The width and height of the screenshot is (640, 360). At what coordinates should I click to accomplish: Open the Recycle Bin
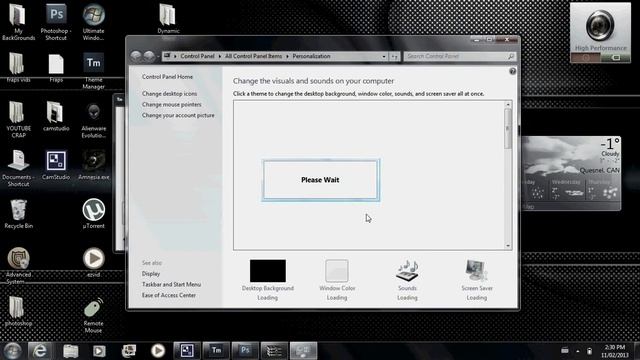pyautogui.click(x=18, y=213)
